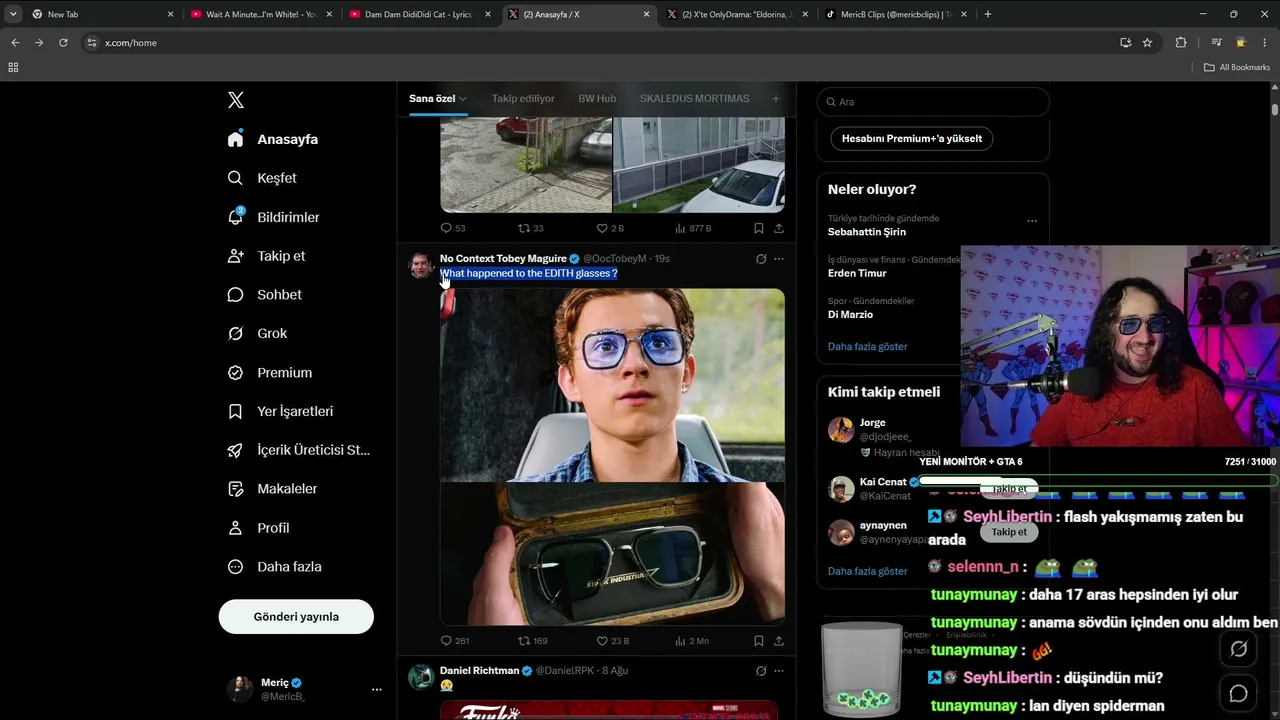Share the post with 877 B views
Image resolution: width=1280 pixels, height=720 pixels.
[779, 229]
